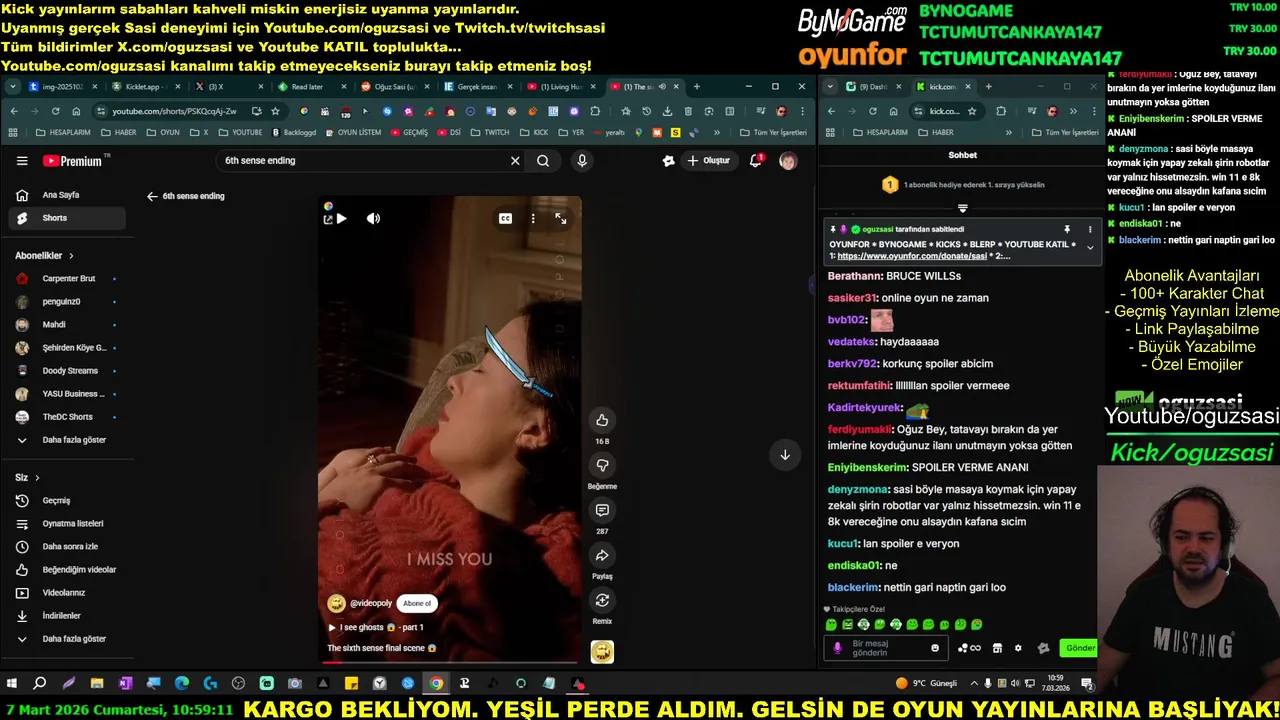Mute the Shorts video volume
The image size is (1280, 720).
click(x=373, y=218)
